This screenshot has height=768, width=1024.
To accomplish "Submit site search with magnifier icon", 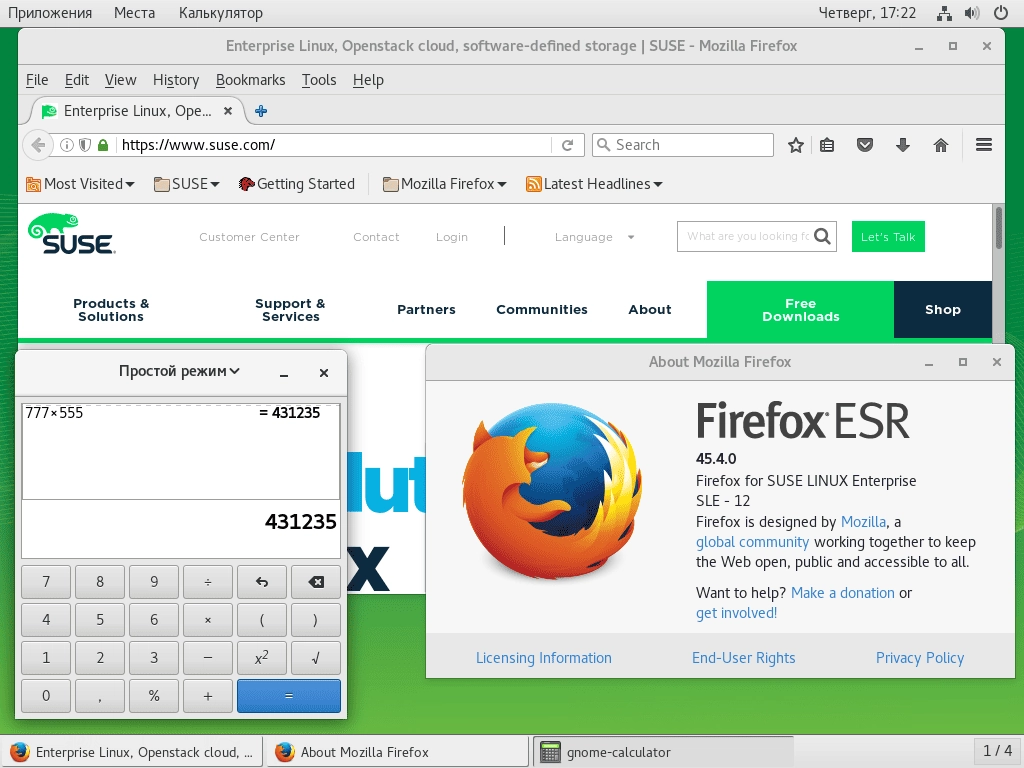I will [x=823, y=236].
